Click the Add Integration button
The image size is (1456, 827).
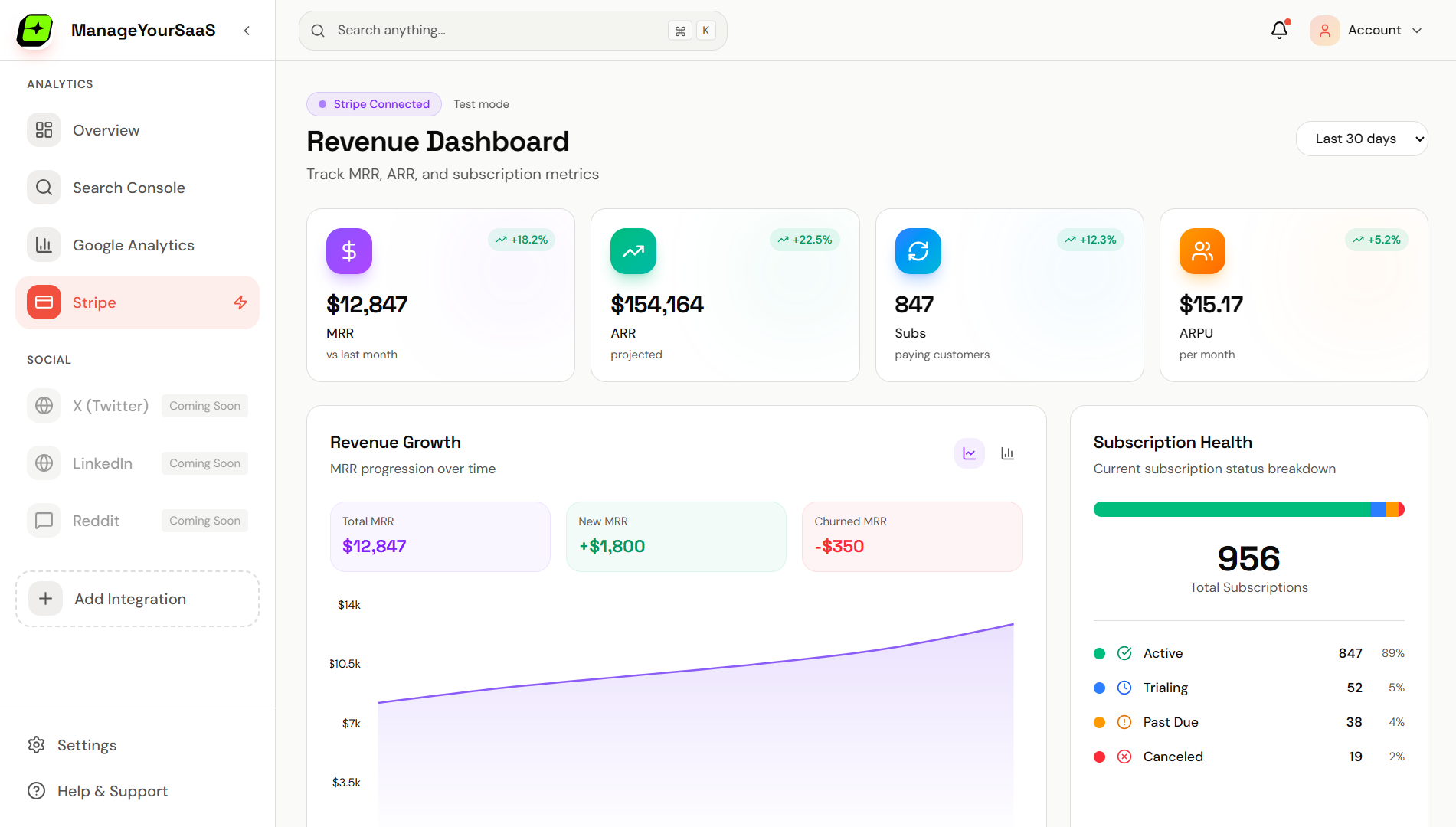coord(137,599)
